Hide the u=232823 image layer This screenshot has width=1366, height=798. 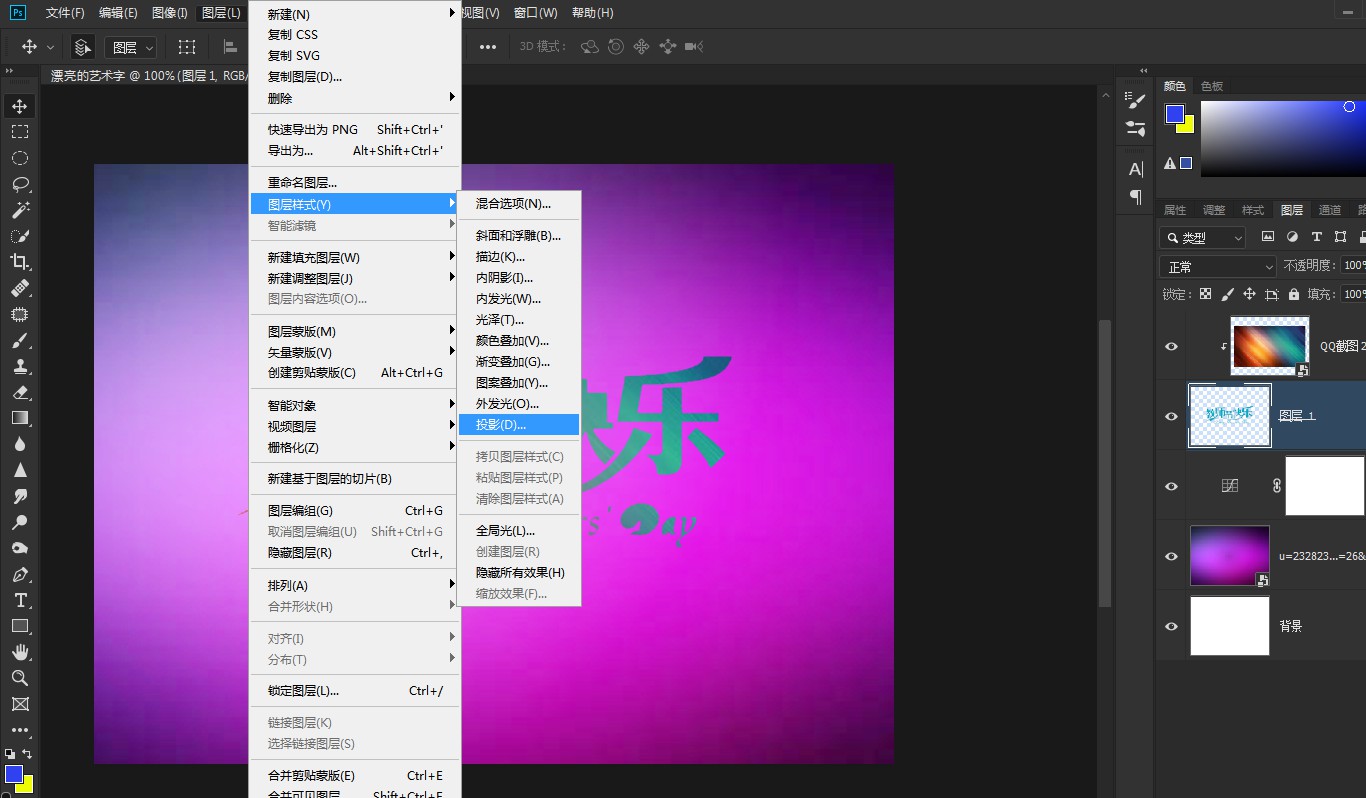click(1170, 556)
